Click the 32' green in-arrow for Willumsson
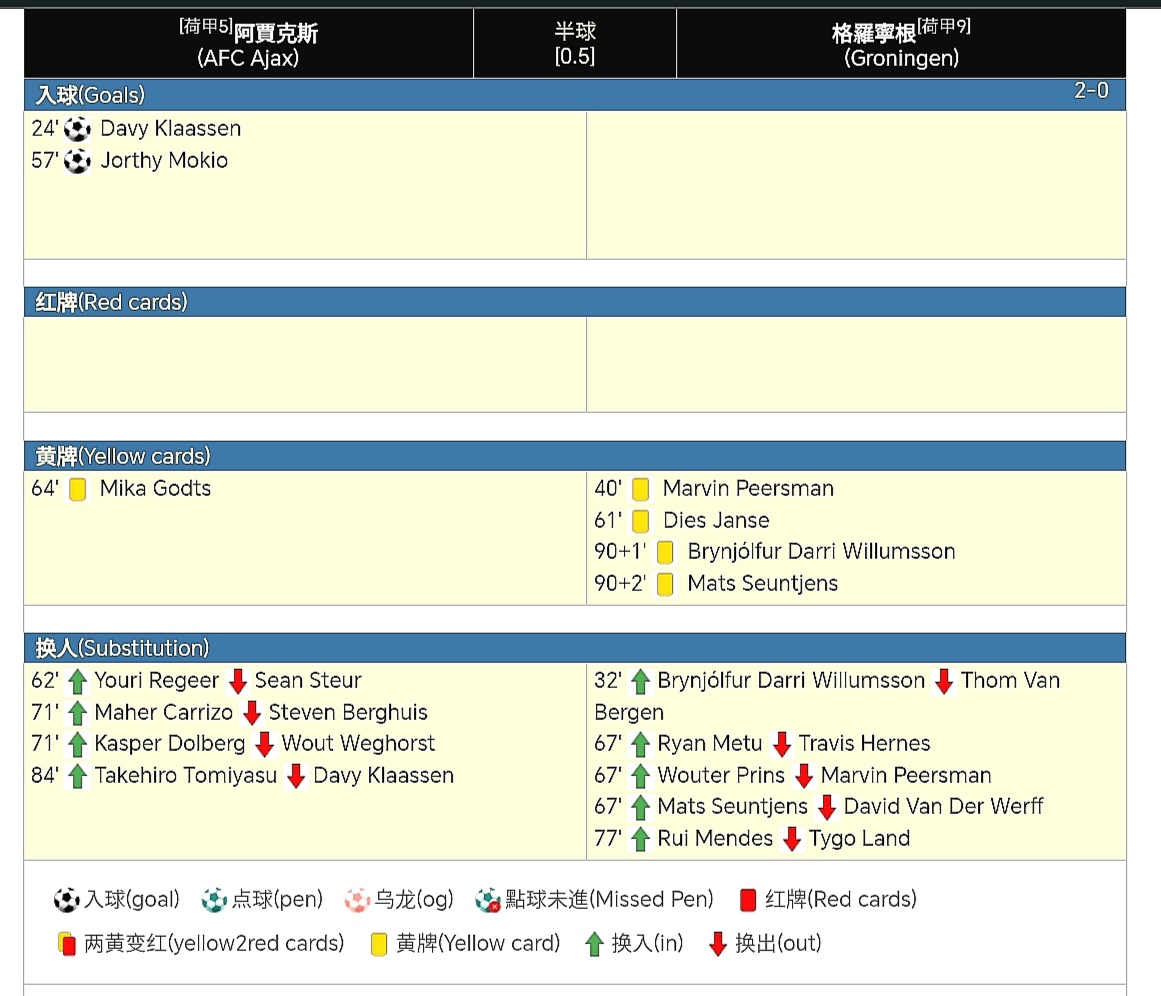The image size is (1161, 996). tap(641, 681)
